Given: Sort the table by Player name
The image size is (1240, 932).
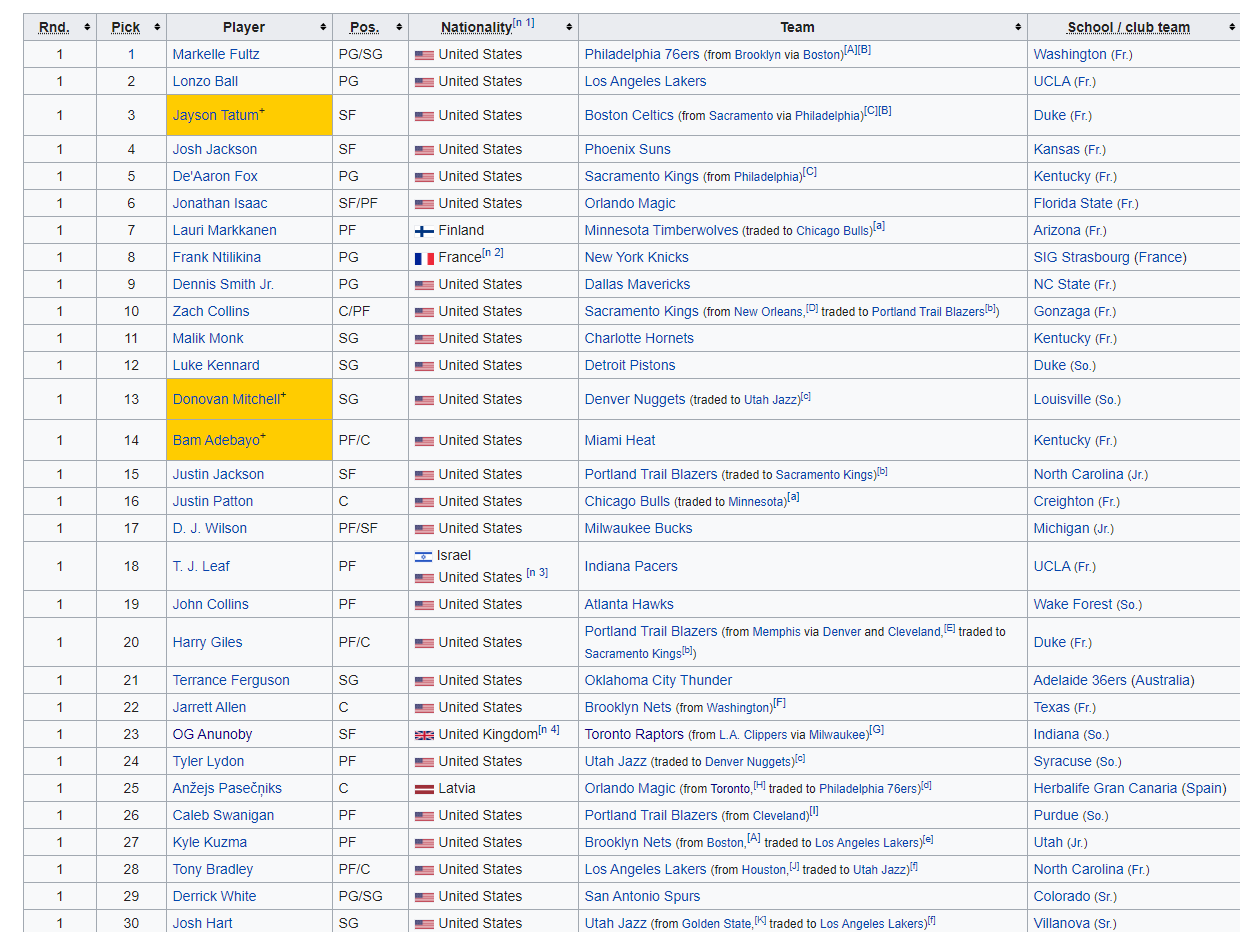Looking at the screenshot, I should (323, 27).
